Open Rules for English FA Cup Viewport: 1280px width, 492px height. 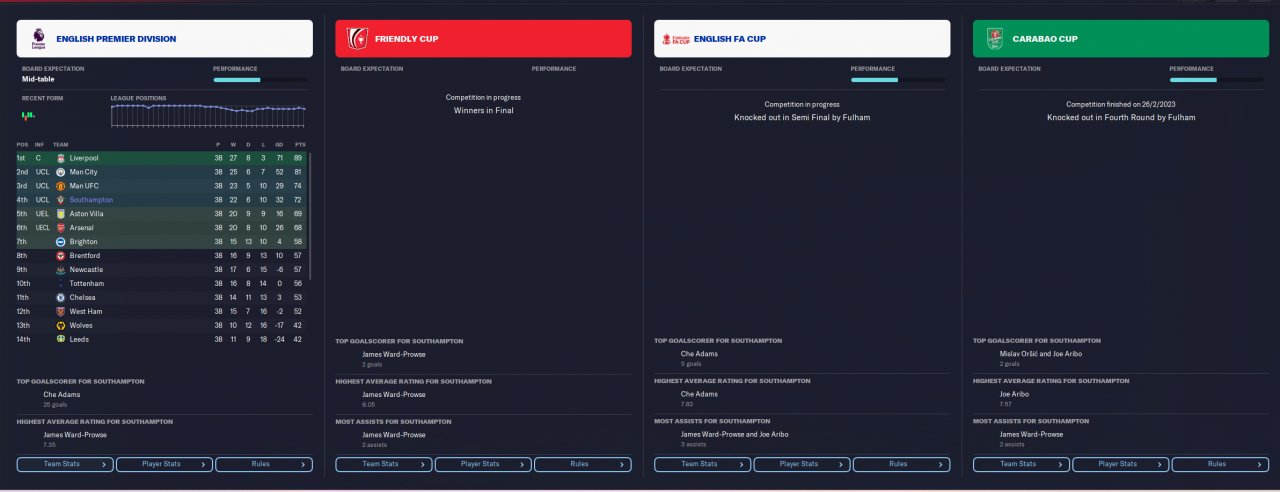[901, 464]
